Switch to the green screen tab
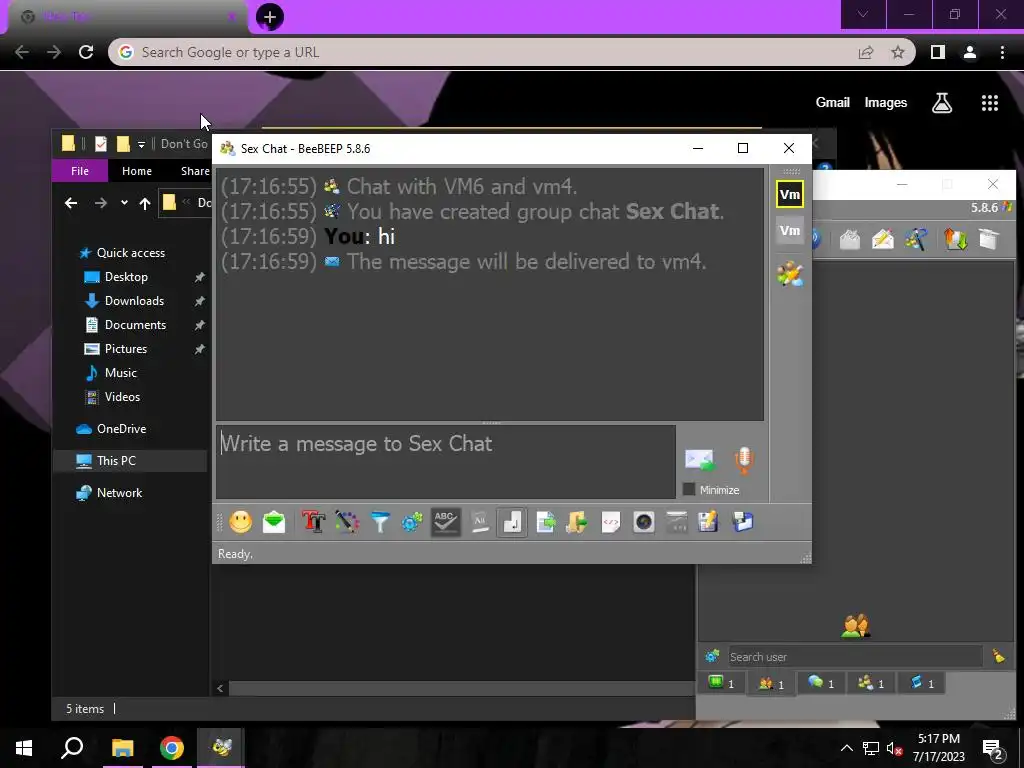 (721, 683)
